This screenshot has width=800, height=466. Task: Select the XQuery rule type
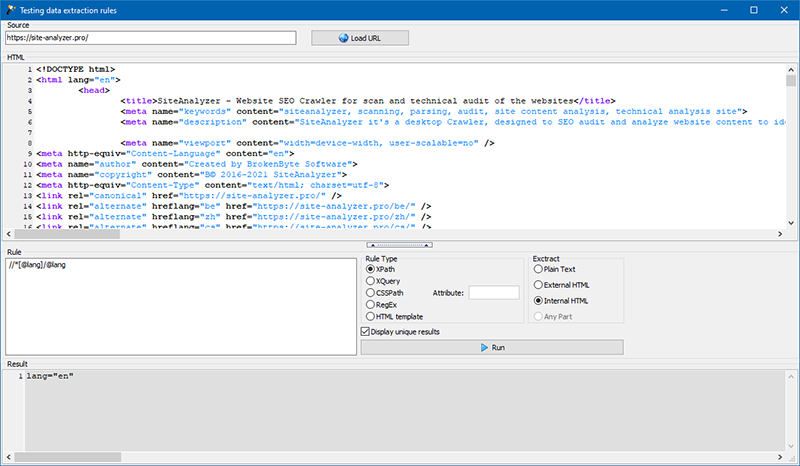[x=383, y=281]
